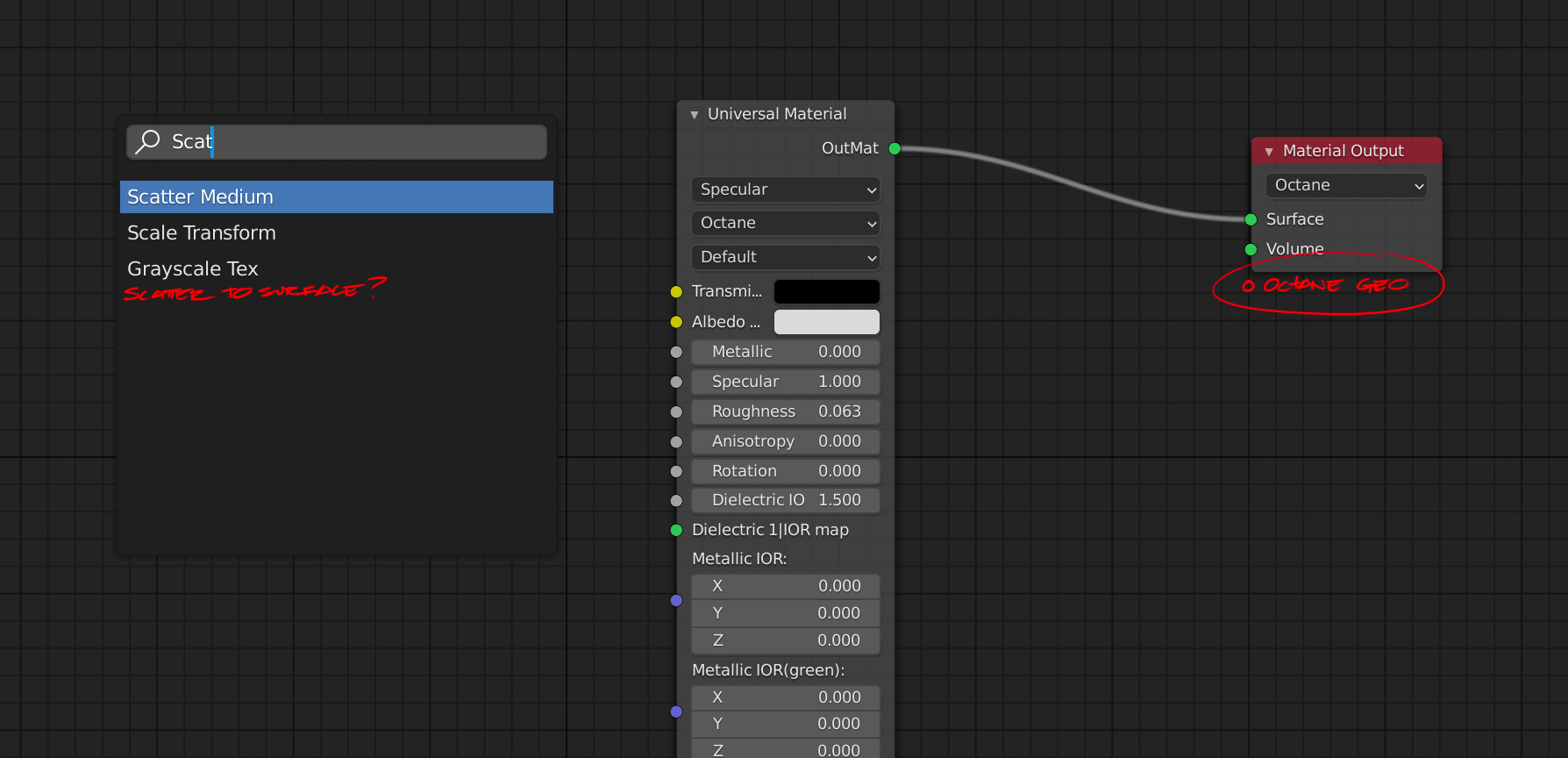Click the Volume input socket on Material Output

[x=1251, y=249]
